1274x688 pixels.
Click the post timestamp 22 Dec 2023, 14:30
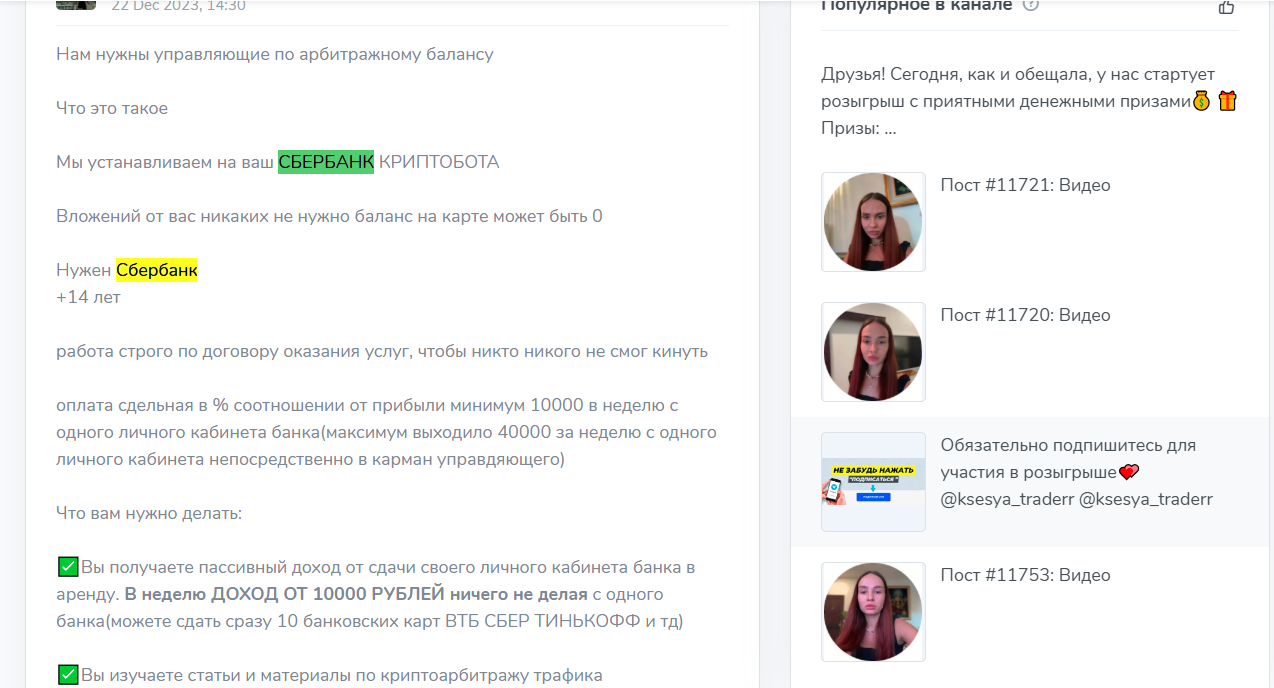tap(178, 6)
